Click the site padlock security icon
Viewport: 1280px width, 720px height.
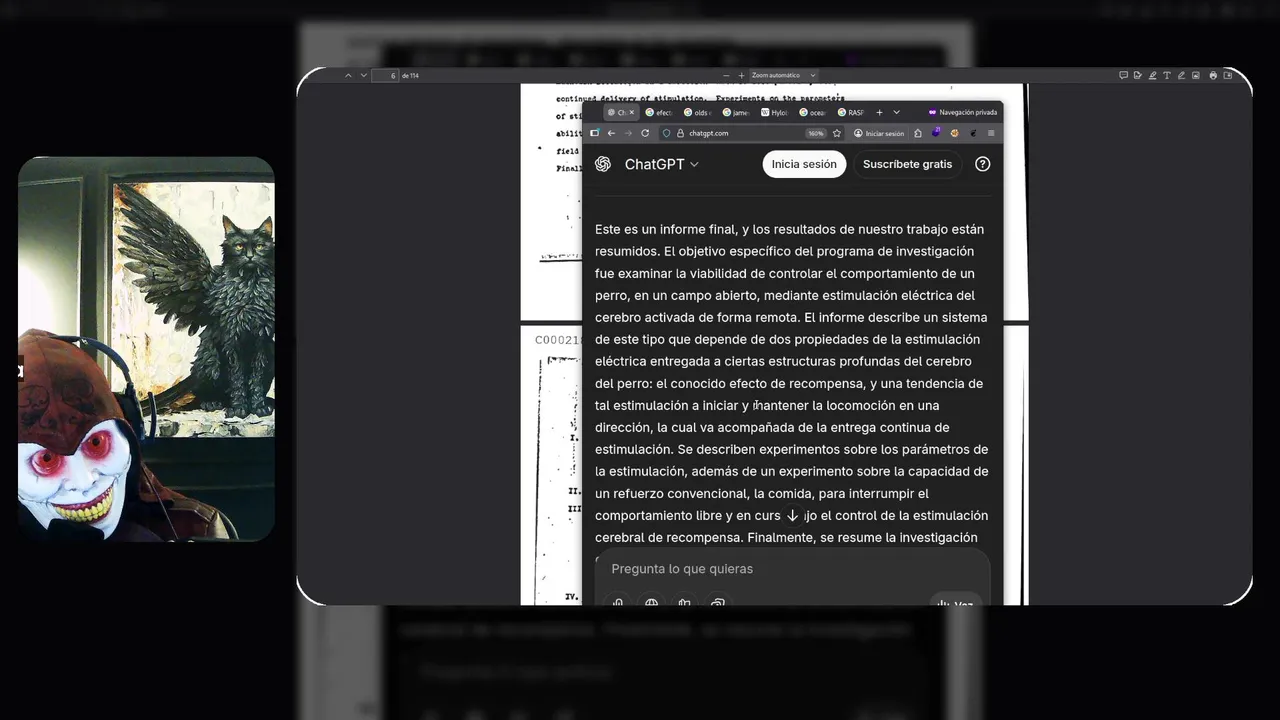tap(680, 133)
